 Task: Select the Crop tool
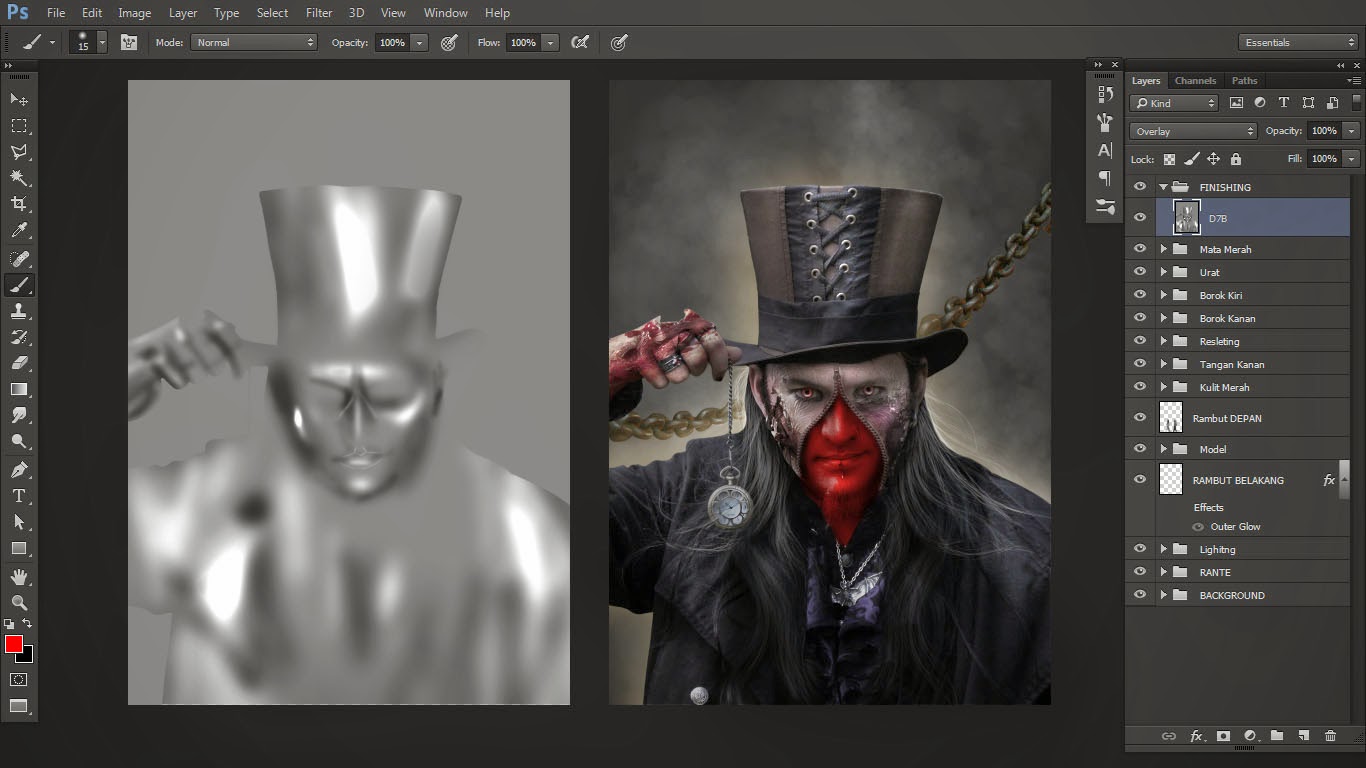point(19,204)
